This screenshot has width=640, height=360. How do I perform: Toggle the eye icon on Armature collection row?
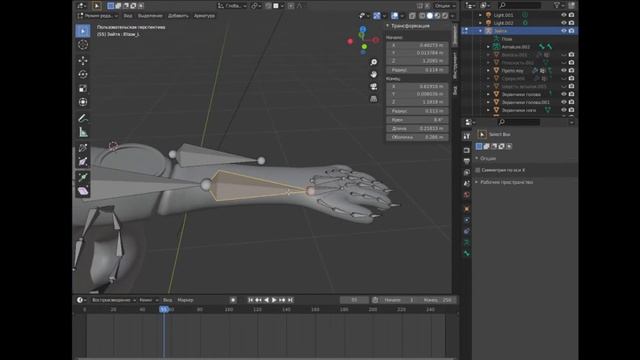tap(564, 31)
